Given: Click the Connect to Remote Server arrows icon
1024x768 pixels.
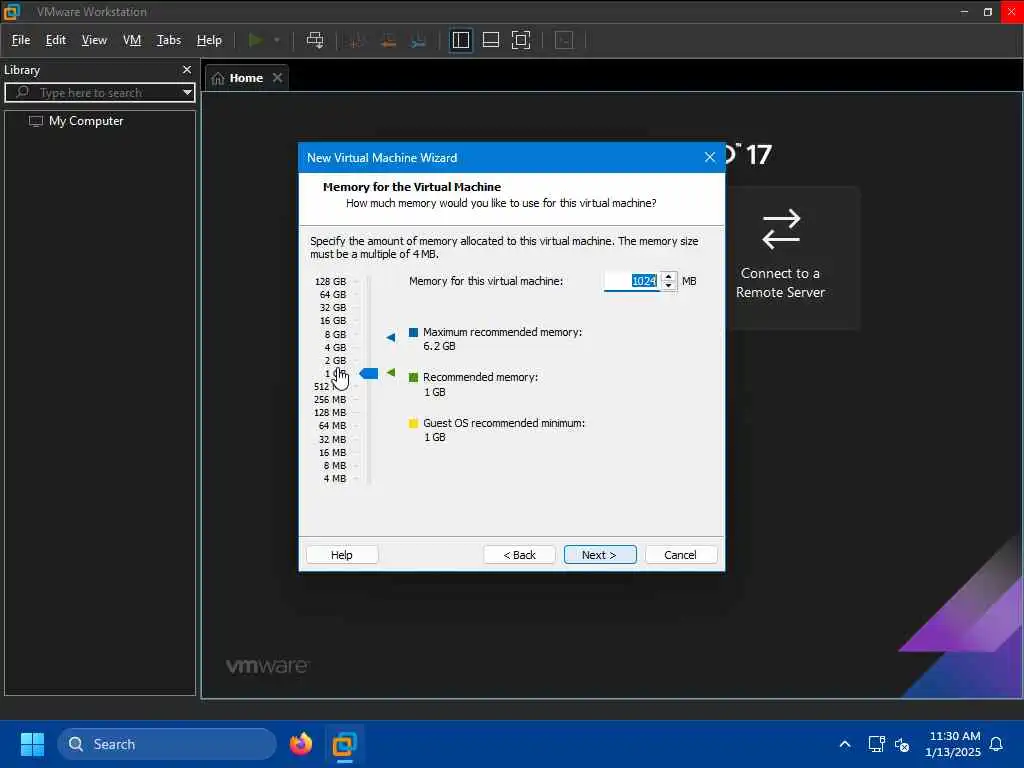Looking at the screenshot, I should (781, 229).
